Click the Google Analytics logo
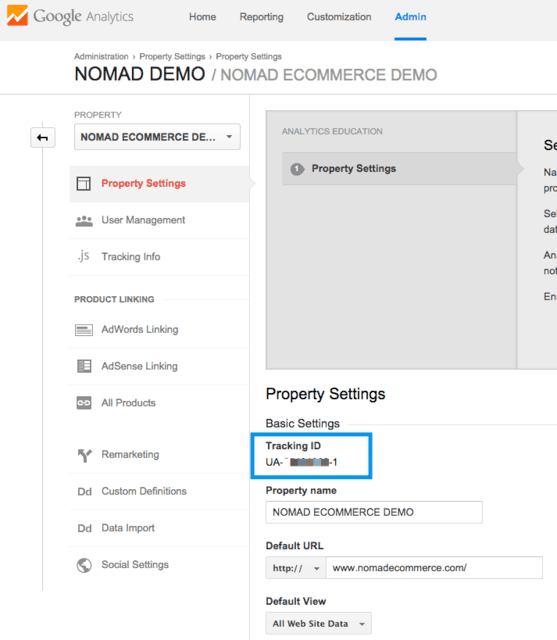The width and height of the screenshot is (557, 640). point(70,16)
